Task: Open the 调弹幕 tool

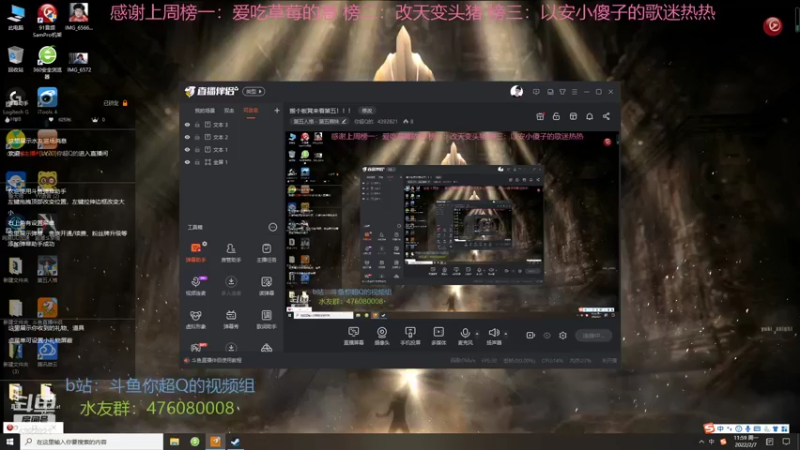Action: [266, 286]
